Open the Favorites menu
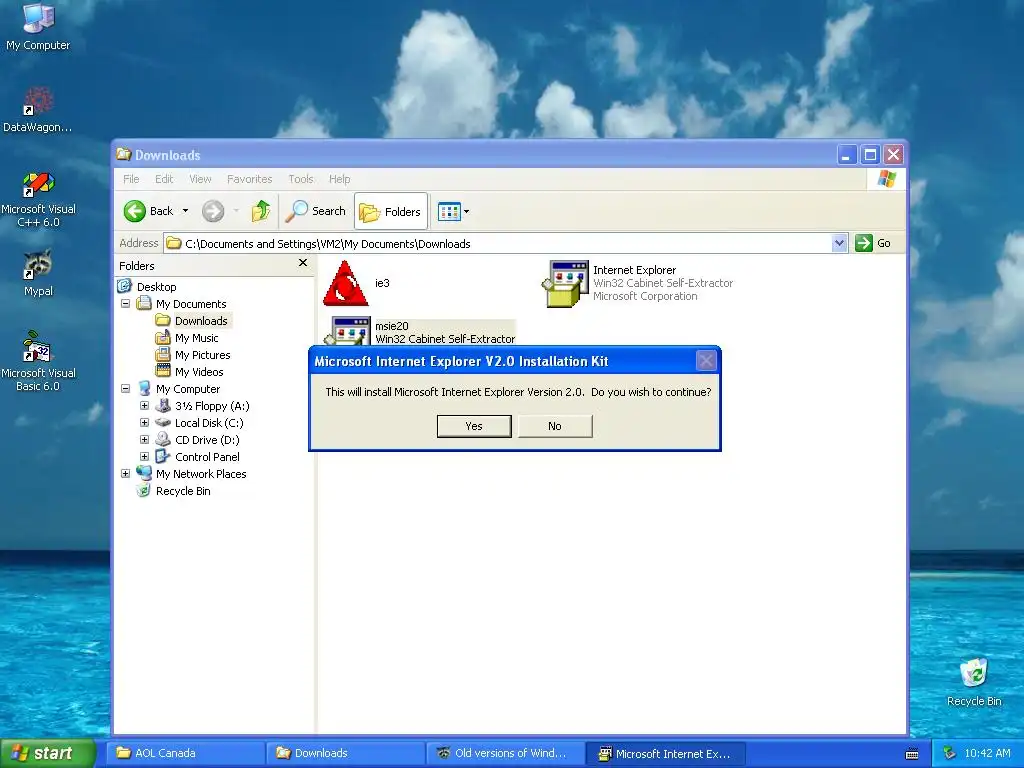 tap(249, 179)
